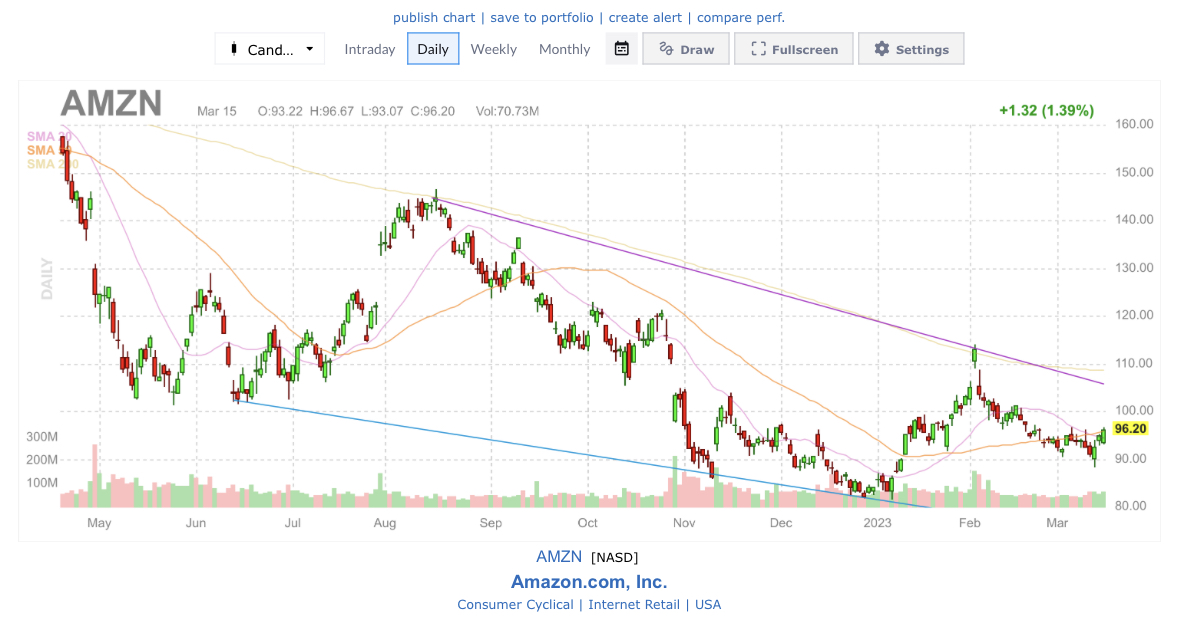Switch to Monthly timeframe
Viewport: 1179px width, 632px height.
click(x=565, y=49)
